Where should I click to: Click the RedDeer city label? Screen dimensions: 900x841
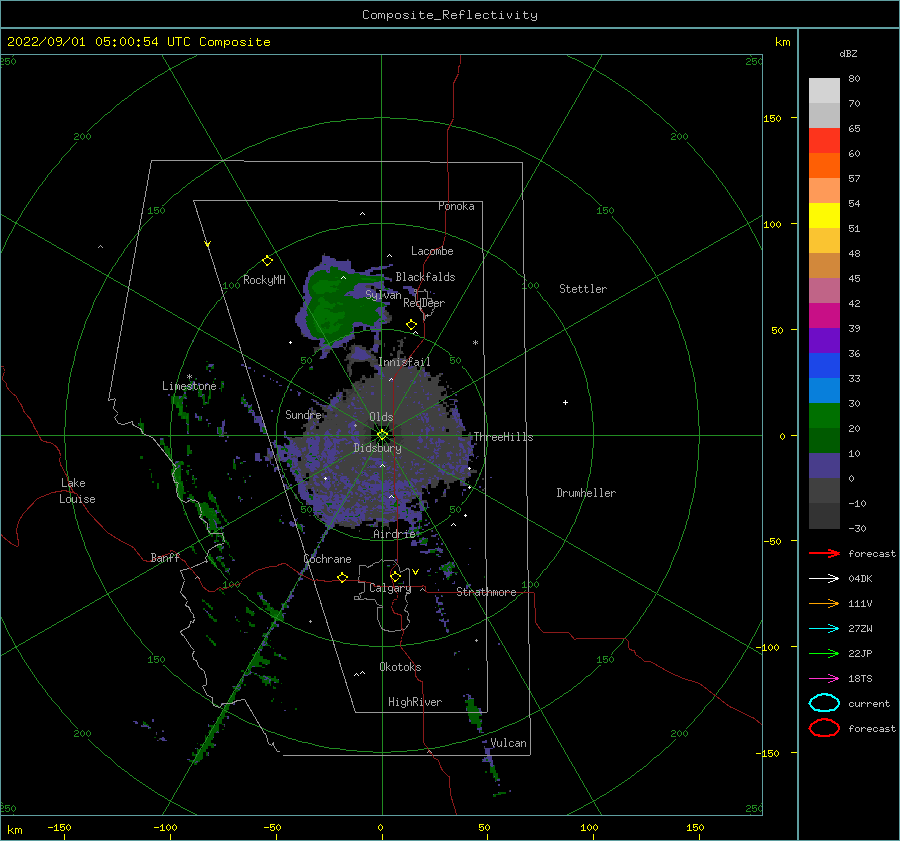[424, 303]
